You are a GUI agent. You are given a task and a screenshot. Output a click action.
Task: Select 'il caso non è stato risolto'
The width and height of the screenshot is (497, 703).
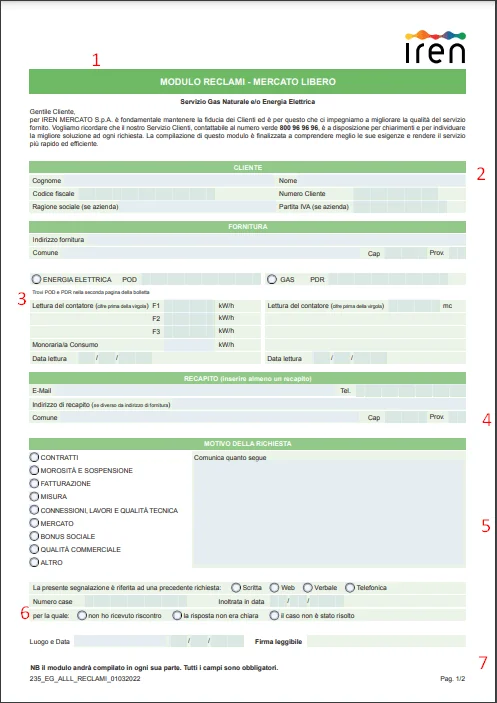tap(274, 616)
